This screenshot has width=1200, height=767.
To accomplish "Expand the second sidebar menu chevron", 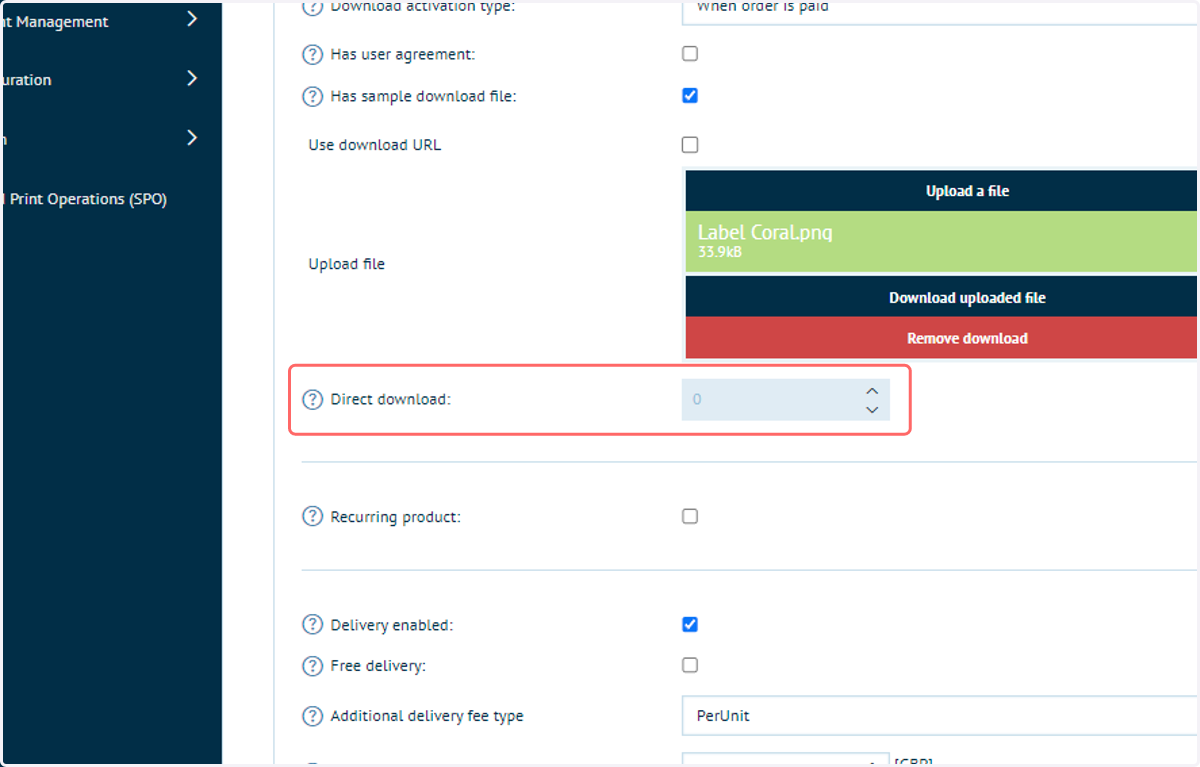I will 192,78.
